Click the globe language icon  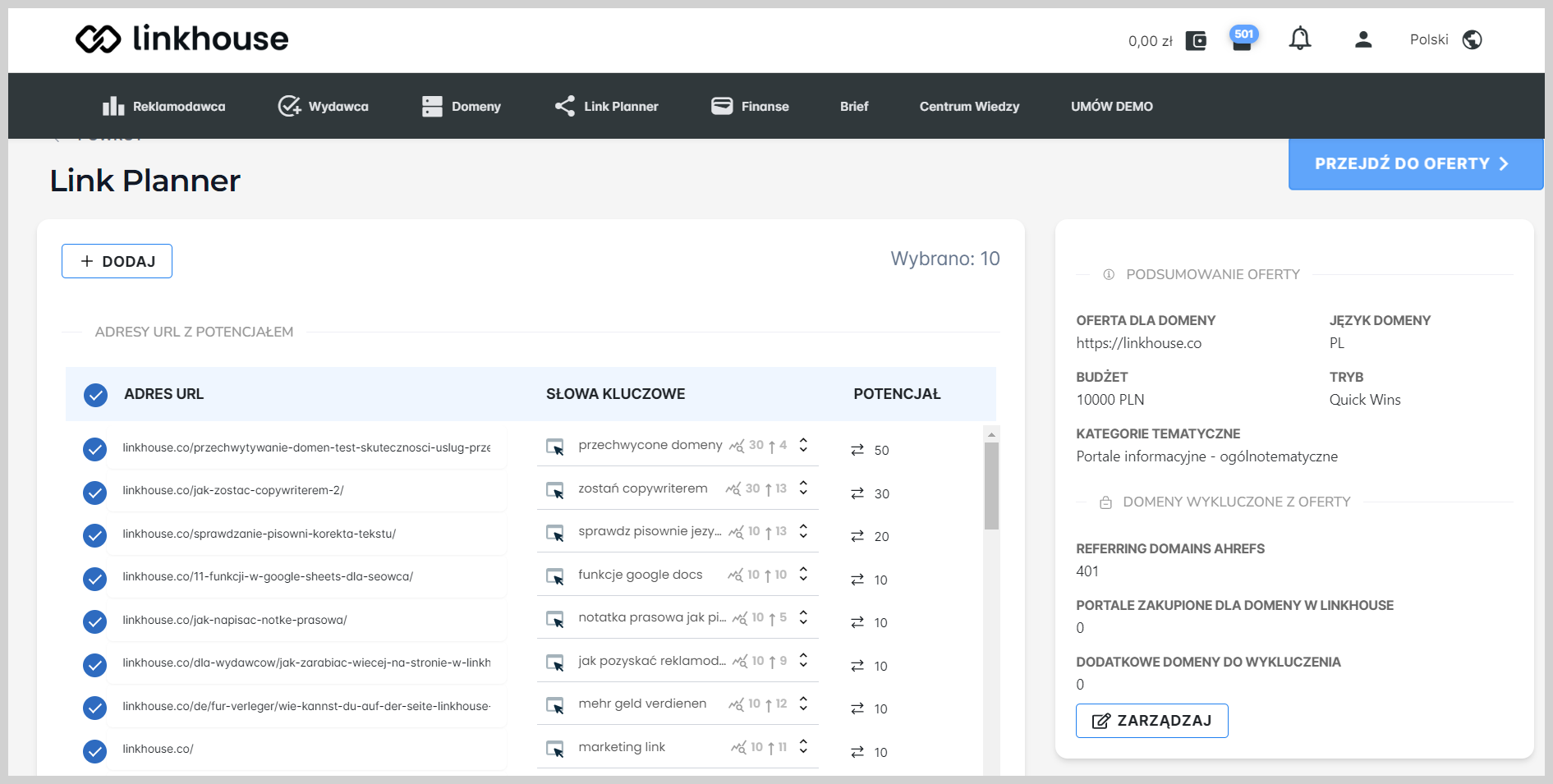pos(1473,39)
